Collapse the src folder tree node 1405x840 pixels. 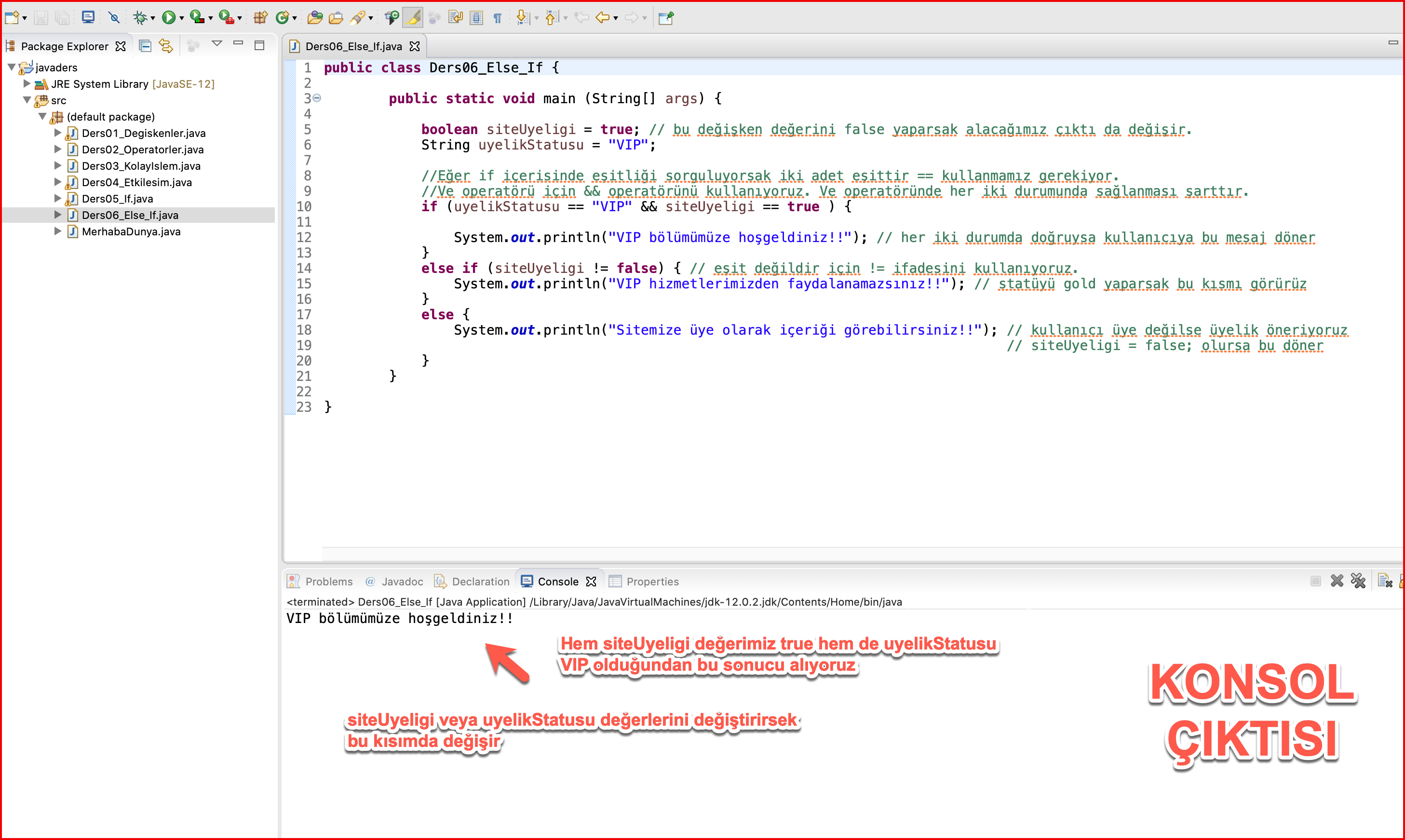pos(27,100)
